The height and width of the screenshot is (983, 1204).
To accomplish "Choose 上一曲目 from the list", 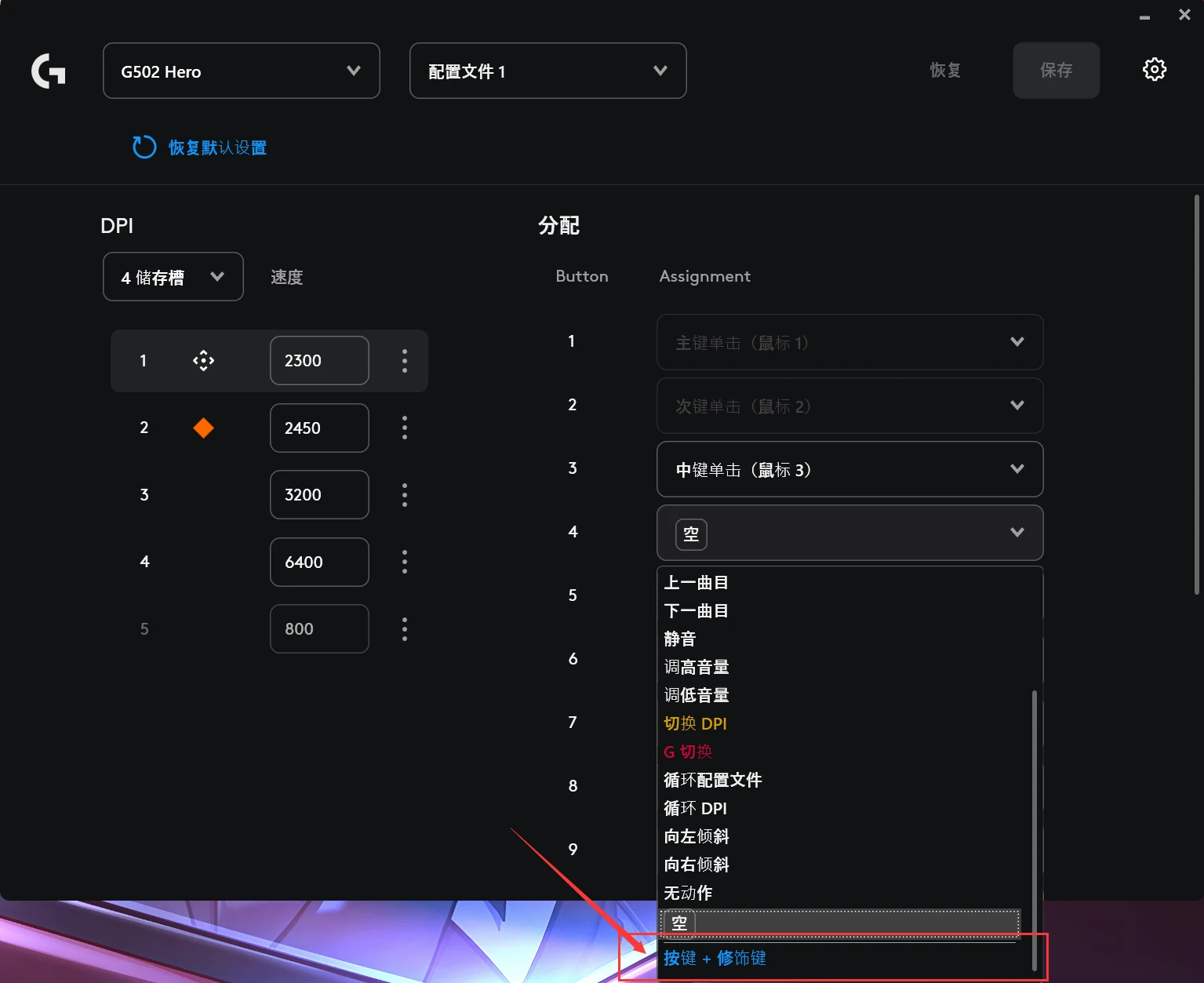I will click(697, 582).
